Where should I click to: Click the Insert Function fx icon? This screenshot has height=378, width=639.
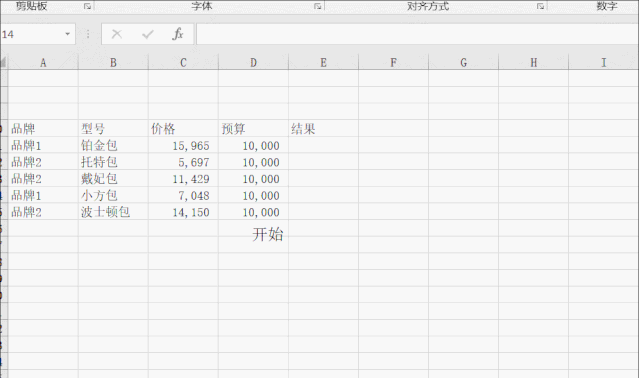point(178,34)
